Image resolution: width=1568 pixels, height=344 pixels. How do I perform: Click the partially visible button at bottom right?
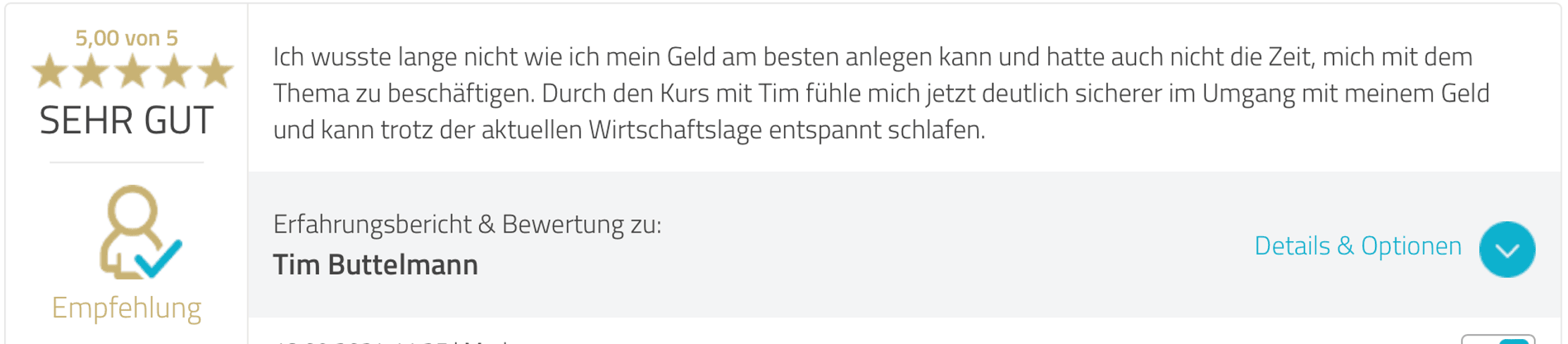tap(1498, 340)
